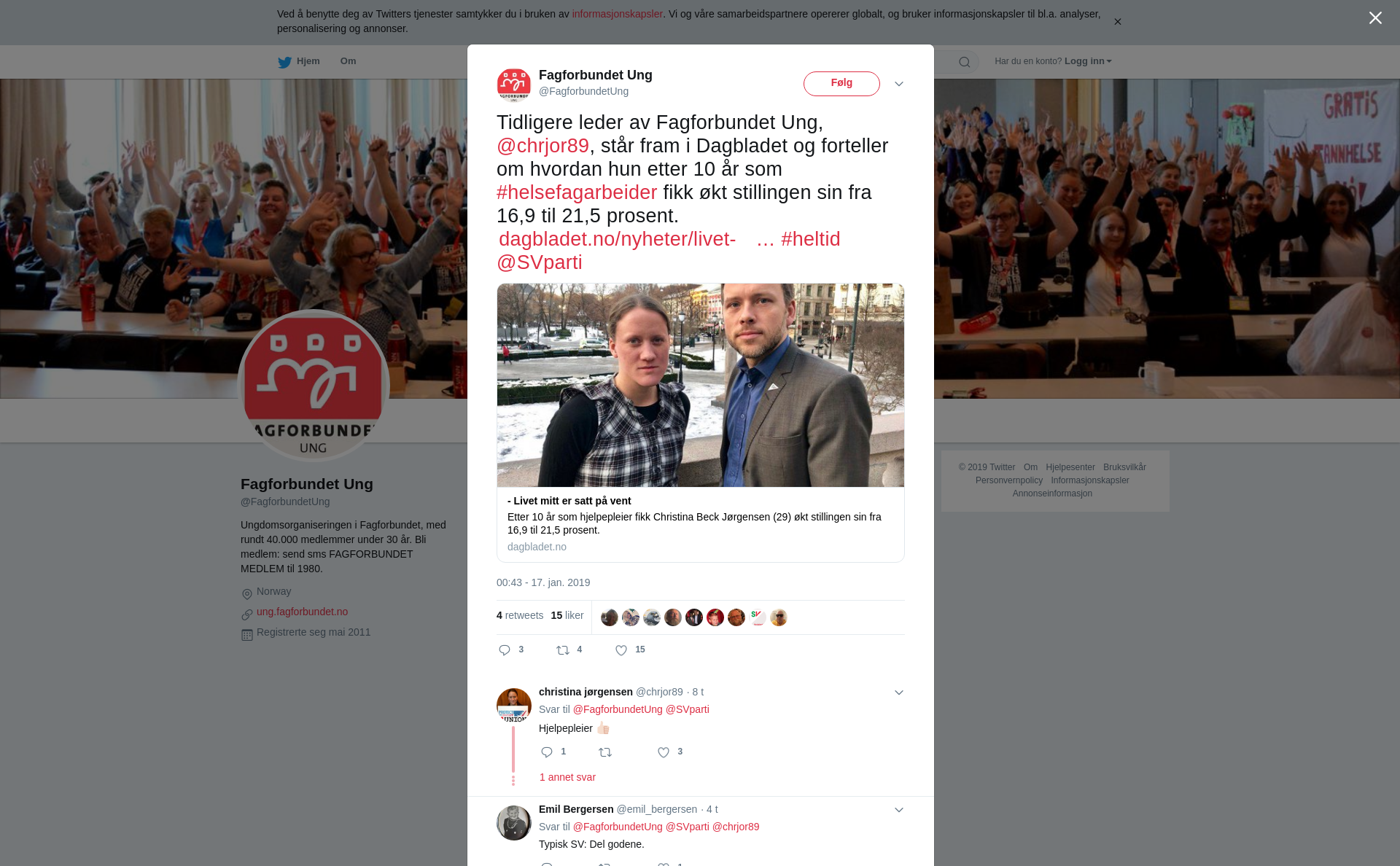Visit ung.fagforbundet.no profile link
This screenshot has height=866, width=1400.
tap(302, 612)
